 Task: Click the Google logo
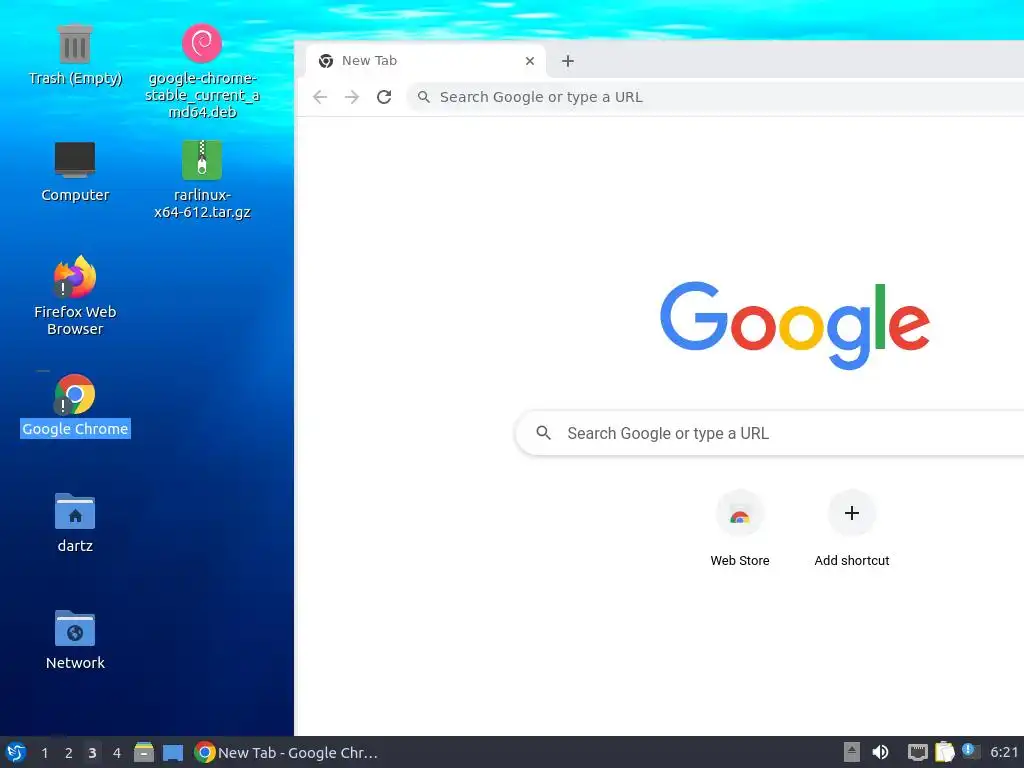[795, 325]
